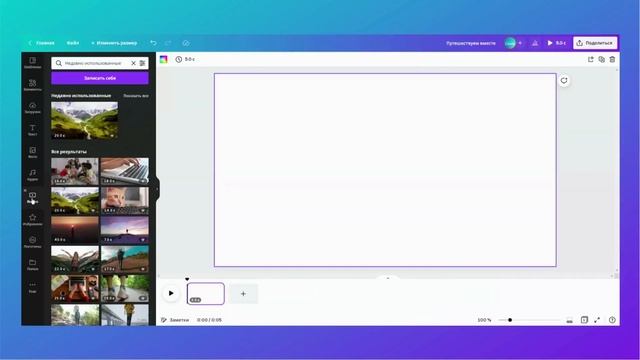The height and width of the screenshot is (360, 640).
Task: Select the recently used mountain valley video
Action: (x=84, y=121)
